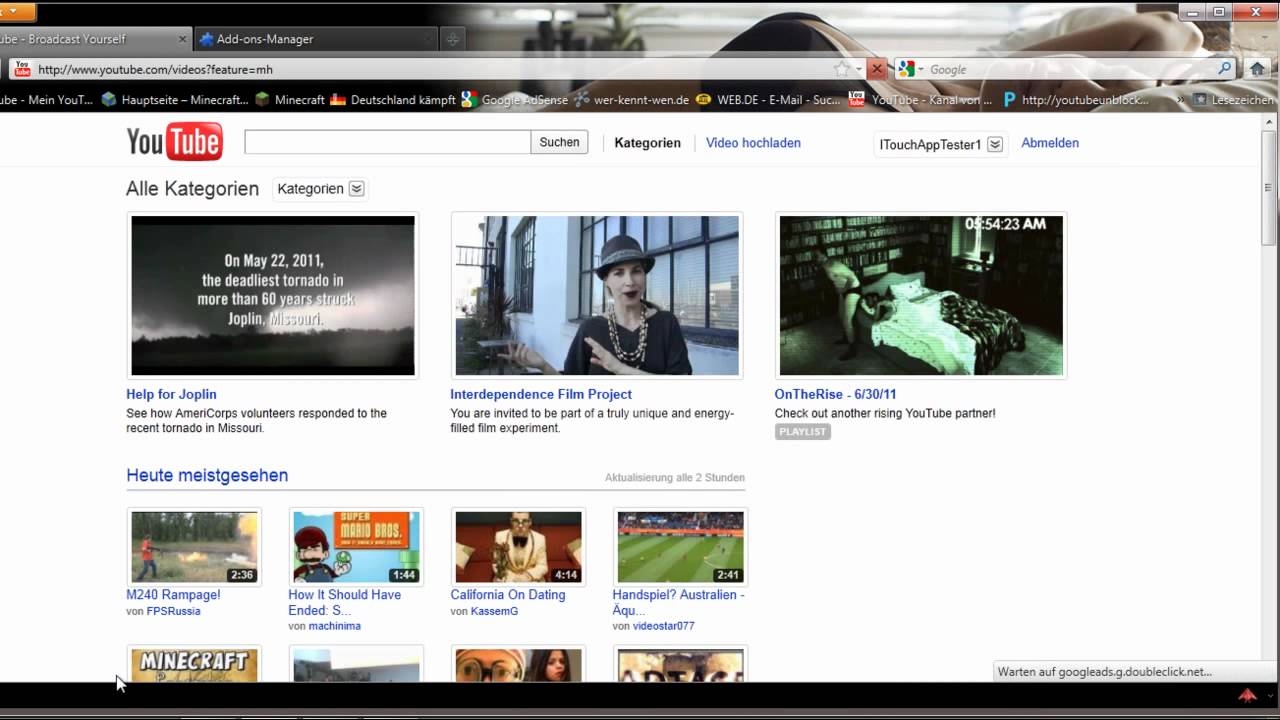Open 'Mein YouT...' bookmark
Viewport: 1280px width, 720px height.
tap(46, 100)
